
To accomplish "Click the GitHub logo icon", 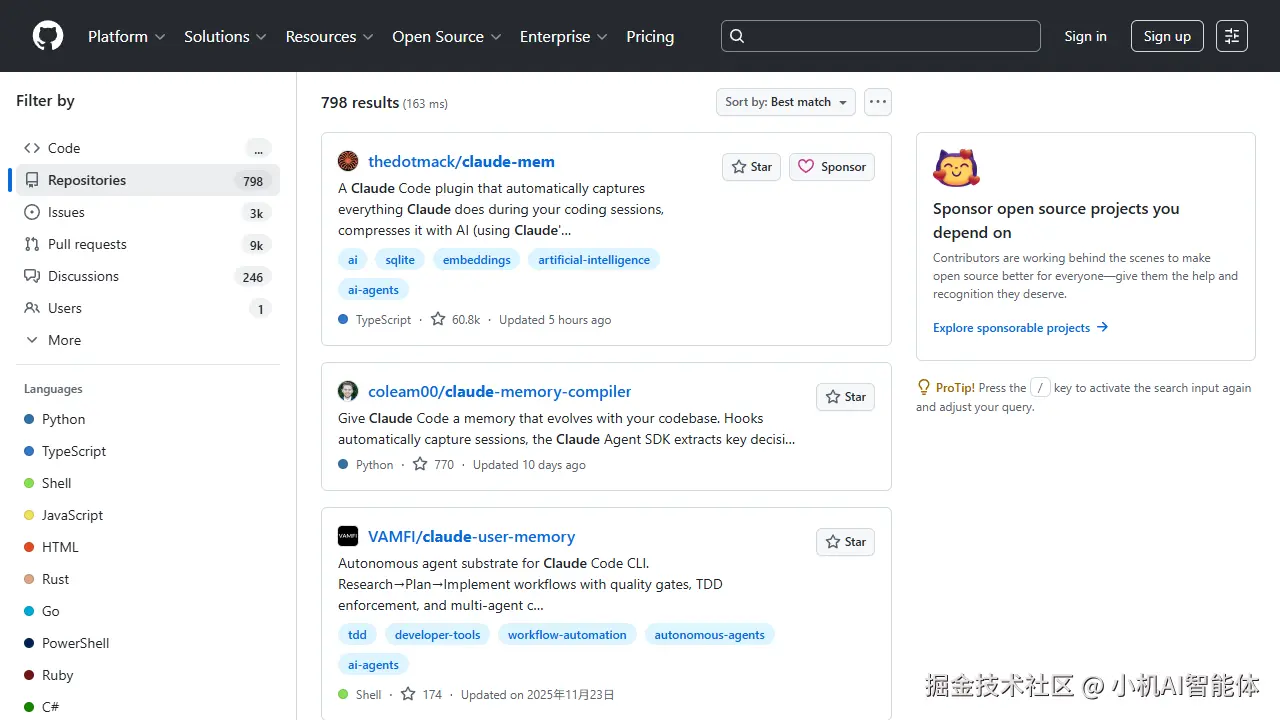I will 48,36.
